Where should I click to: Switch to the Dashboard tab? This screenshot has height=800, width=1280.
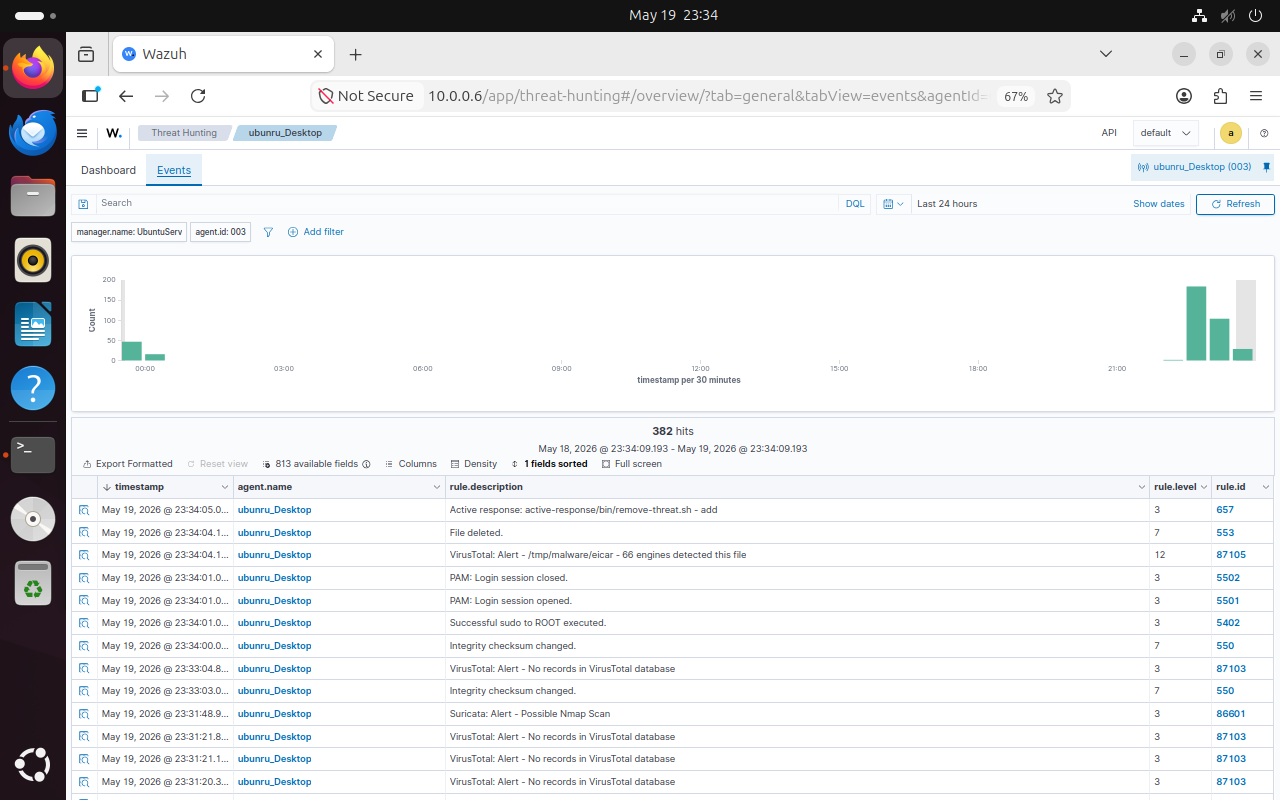point(108,171)
